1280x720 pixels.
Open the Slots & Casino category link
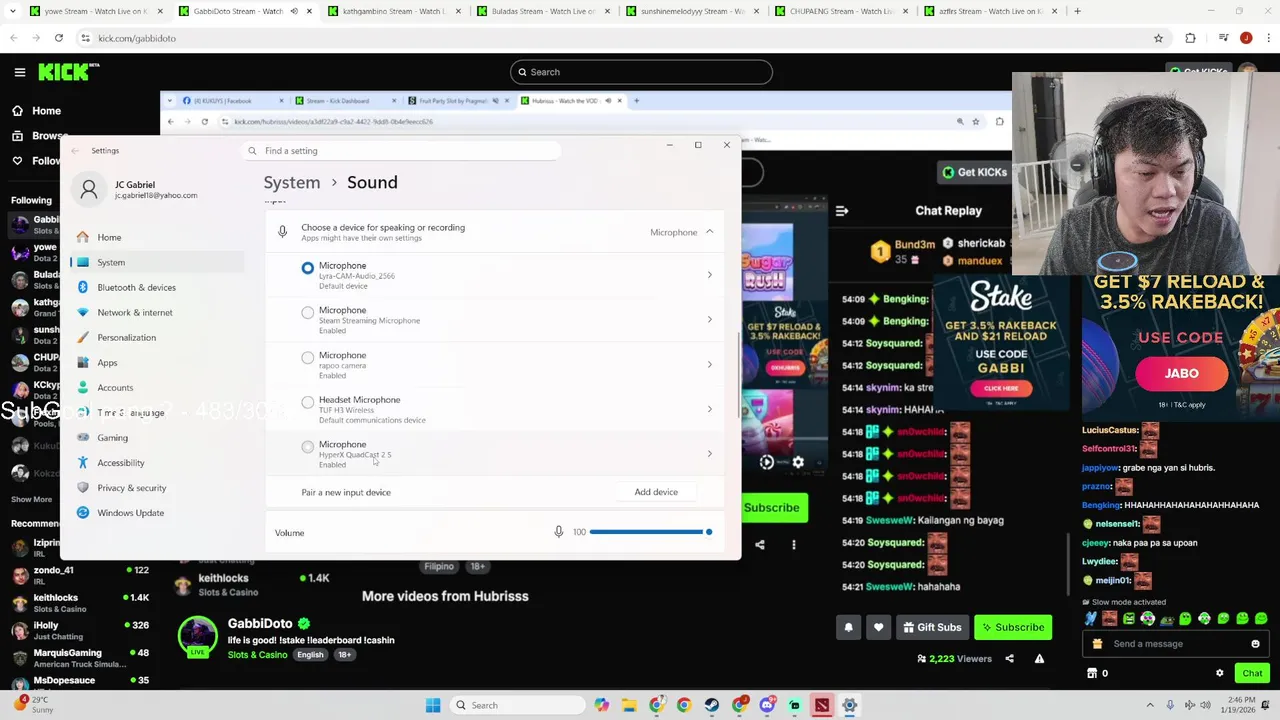[257, 655]
